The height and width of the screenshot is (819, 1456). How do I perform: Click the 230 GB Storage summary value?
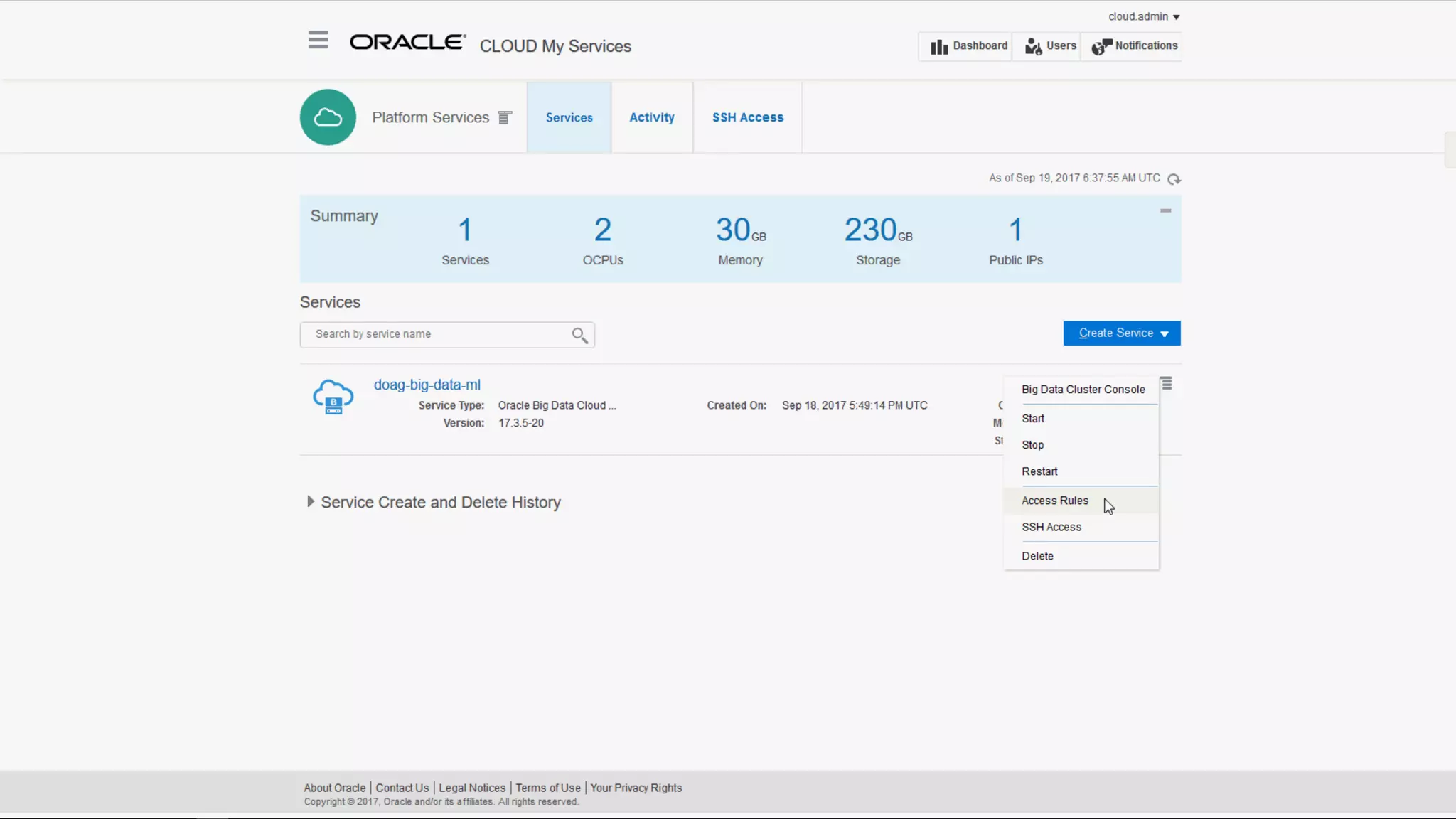(878, 230)
